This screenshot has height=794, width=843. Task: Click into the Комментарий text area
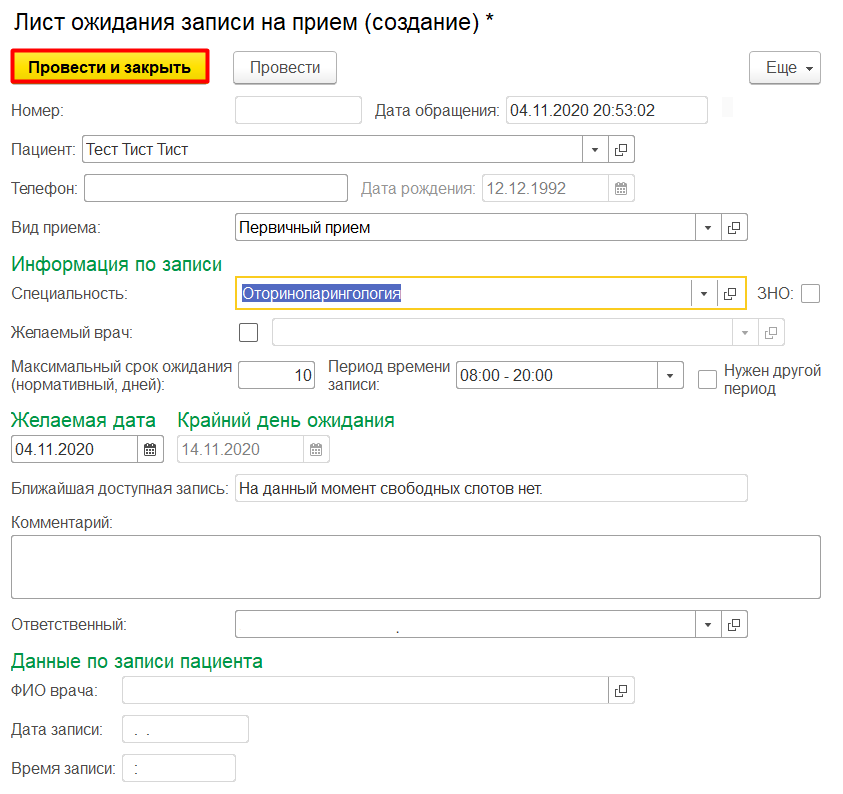[415, 567]
